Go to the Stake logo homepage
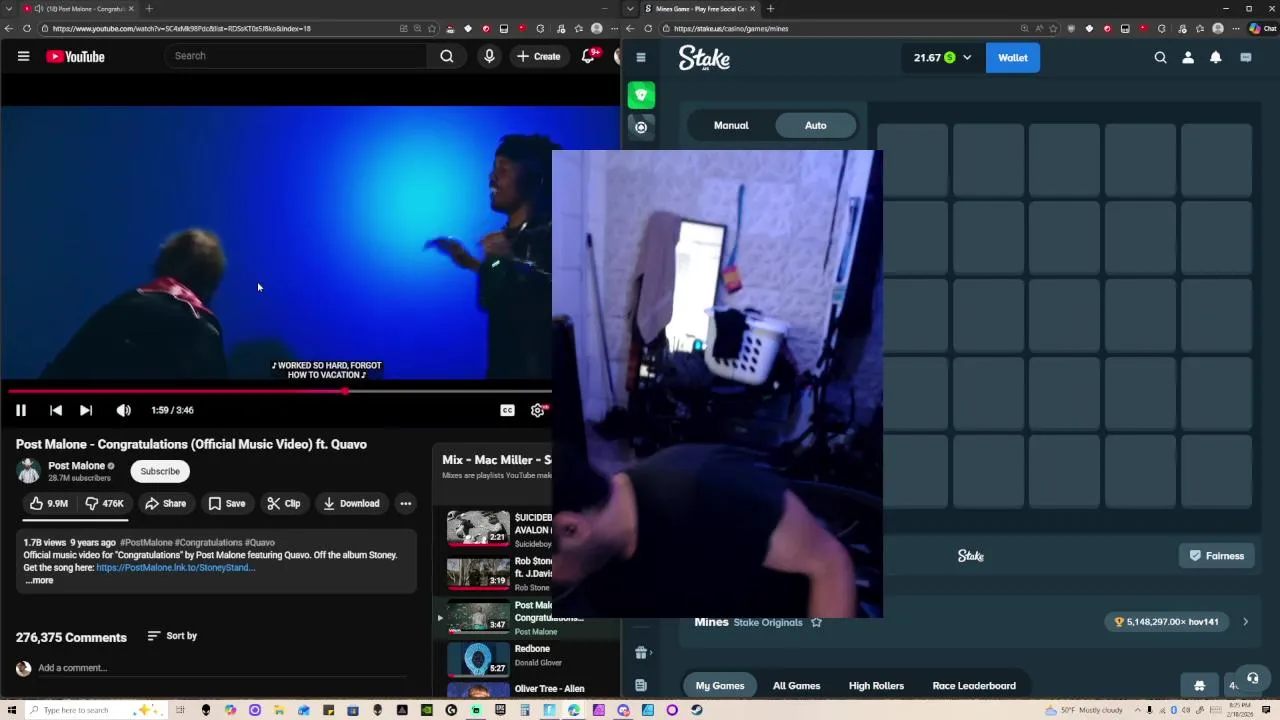The height and width of the screenshot is (720, 1280). [x=704, y=58]
